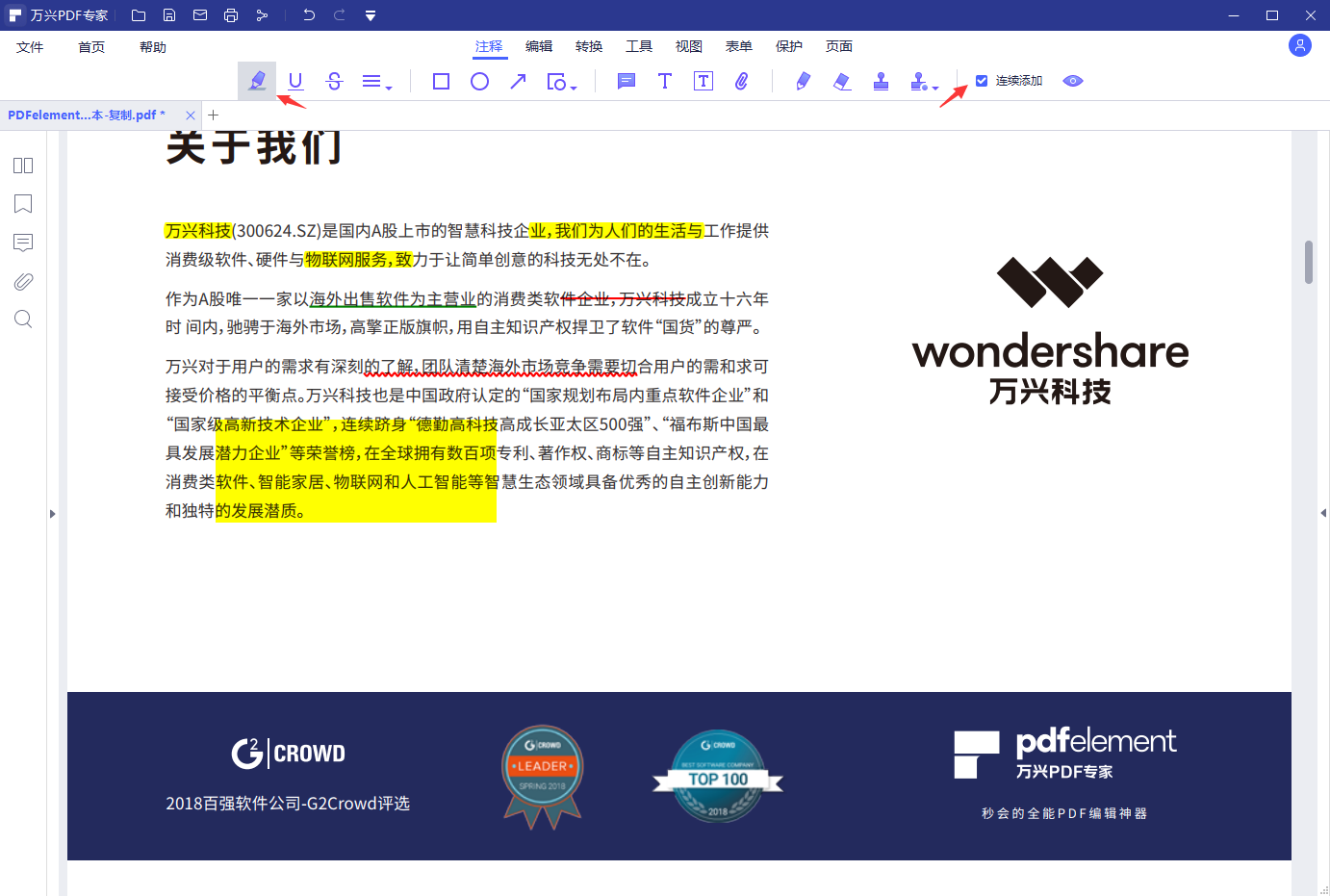Open the signature tool dropdown
The height and width of the screenshot is (896, 1330).
click(934, 87)
